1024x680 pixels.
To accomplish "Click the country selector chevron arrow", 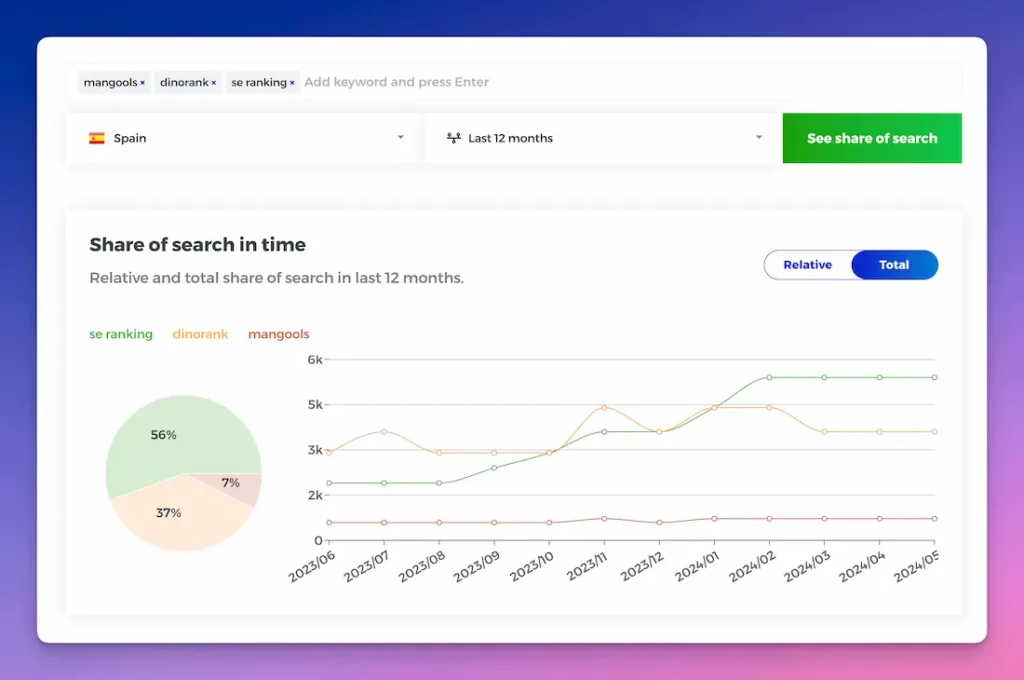I will coord(400,138).
